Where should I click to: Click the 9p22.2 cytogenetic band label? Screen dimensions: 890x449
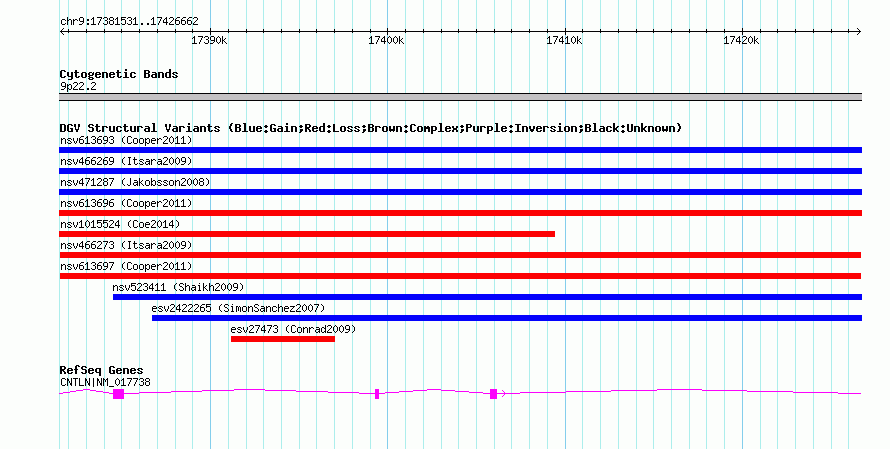pyautogui.click(x=78, y=86)
